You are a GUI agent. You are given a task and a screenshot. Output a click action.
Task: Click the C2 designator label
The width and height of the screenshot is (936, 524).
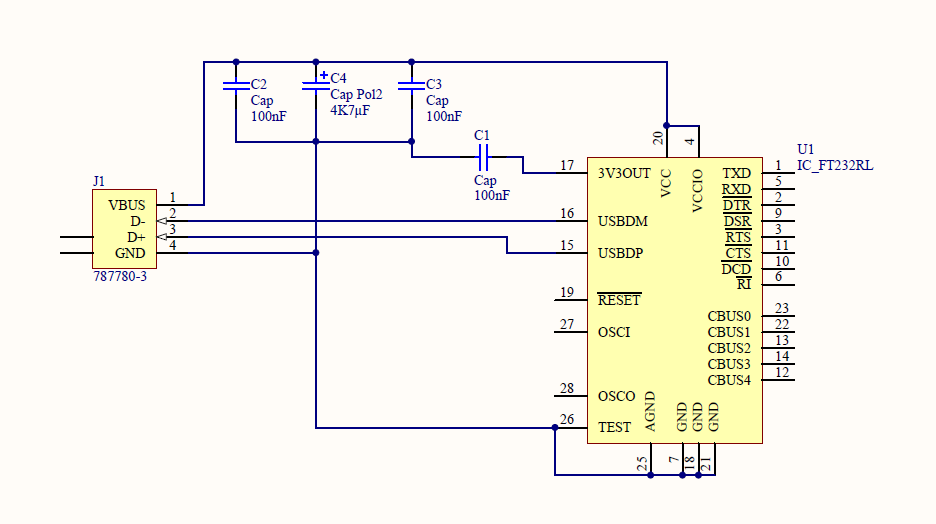point(258,84)
